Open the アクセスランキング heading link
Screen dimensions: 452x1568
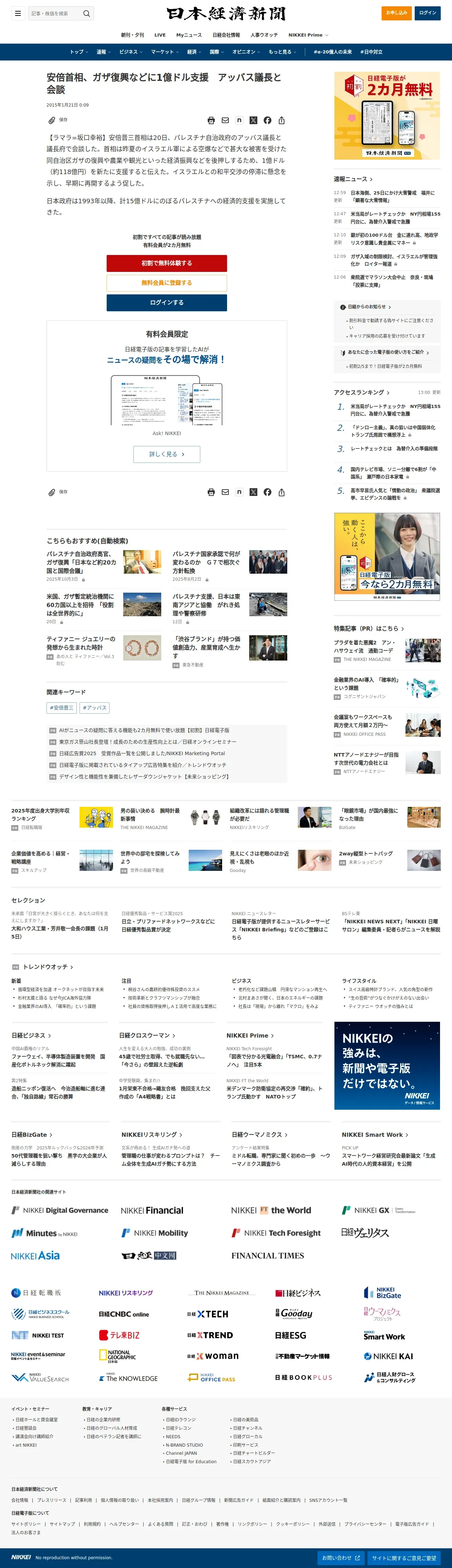(361, 392)
